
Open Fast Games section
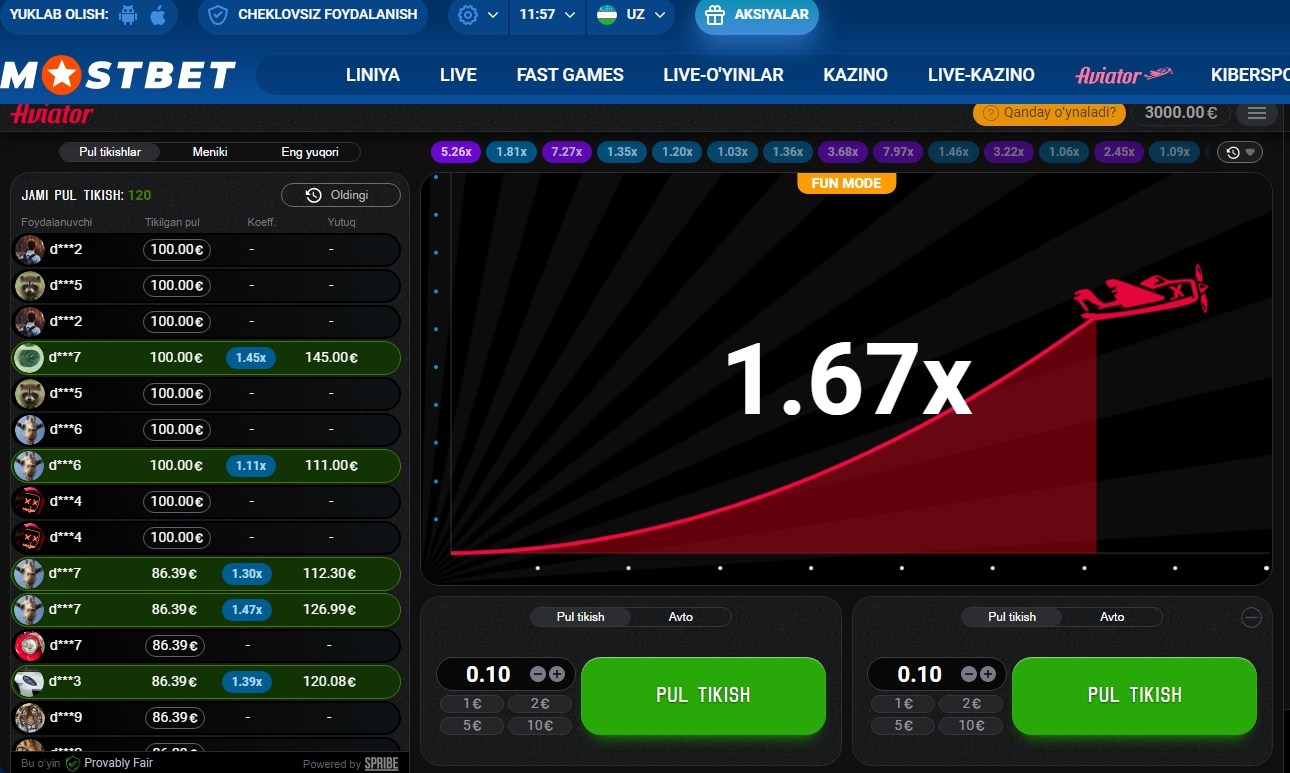click(570, 75)
